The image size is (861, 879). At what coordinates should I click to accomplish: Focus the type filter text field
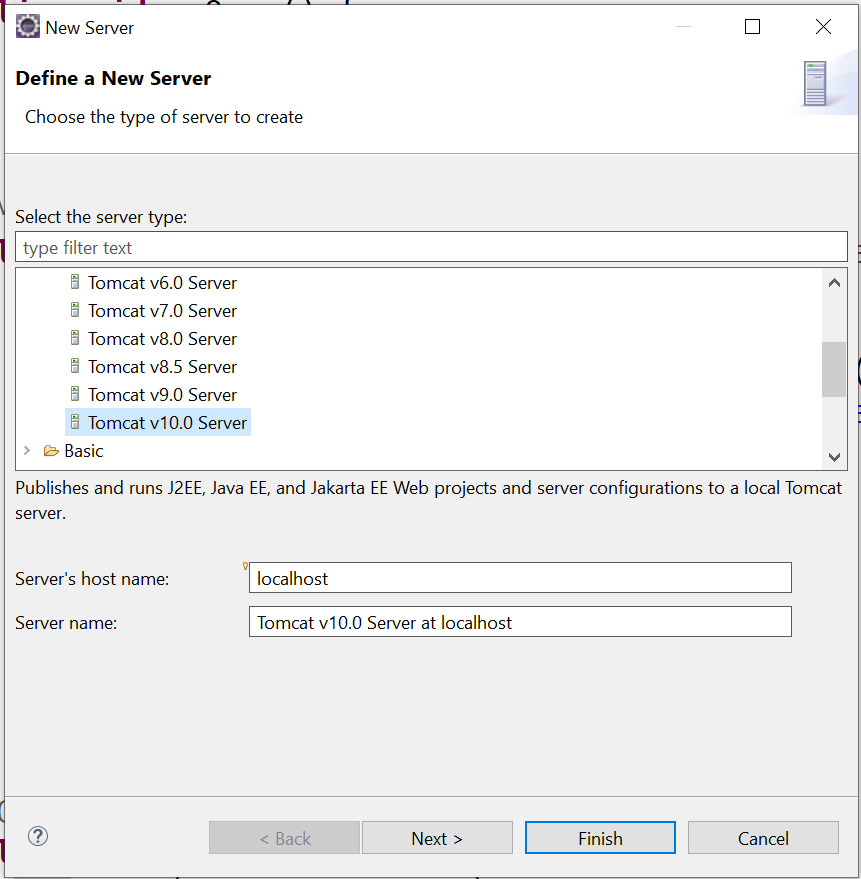point(431,247)
